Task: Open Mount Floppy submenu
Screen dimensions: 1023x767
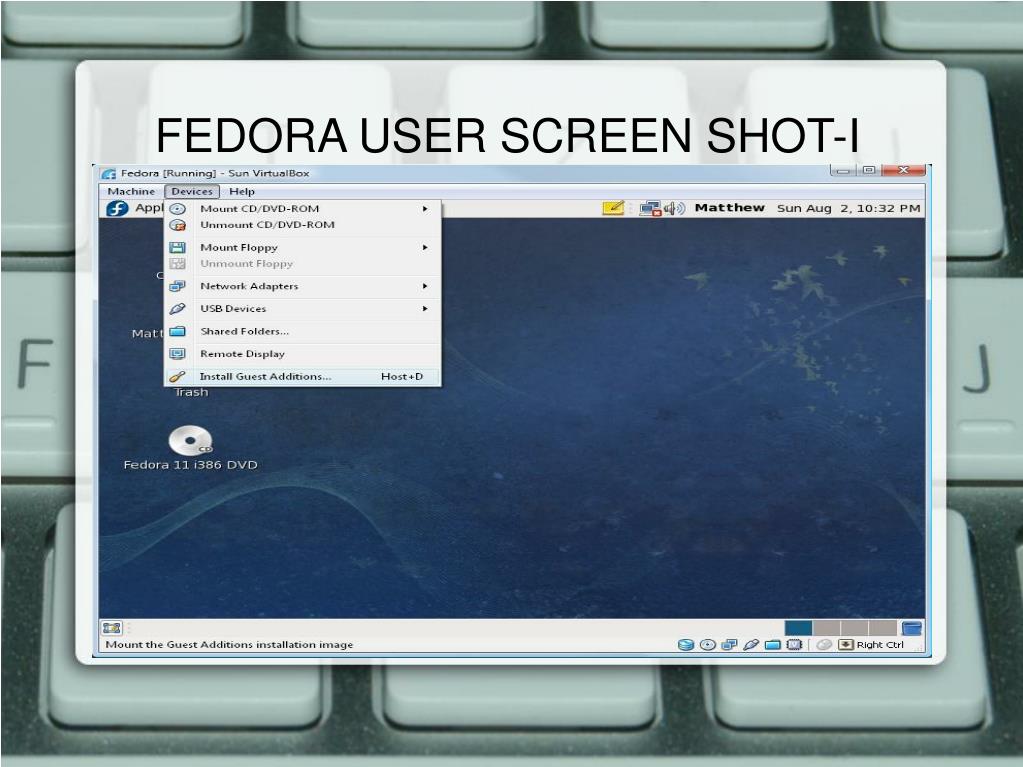Action: pyautogui.click(x=303, y=247)
